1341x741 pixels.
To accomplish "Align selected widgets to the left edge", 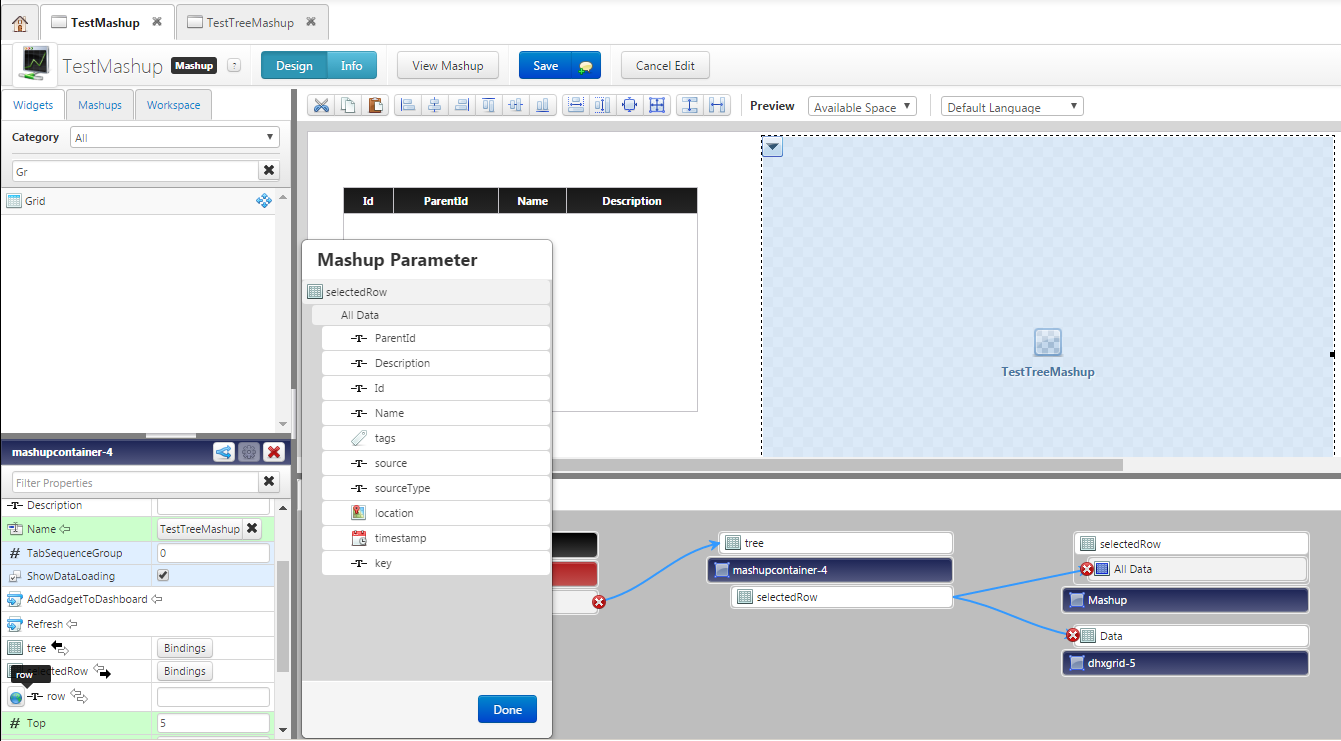I will [407, 105].
